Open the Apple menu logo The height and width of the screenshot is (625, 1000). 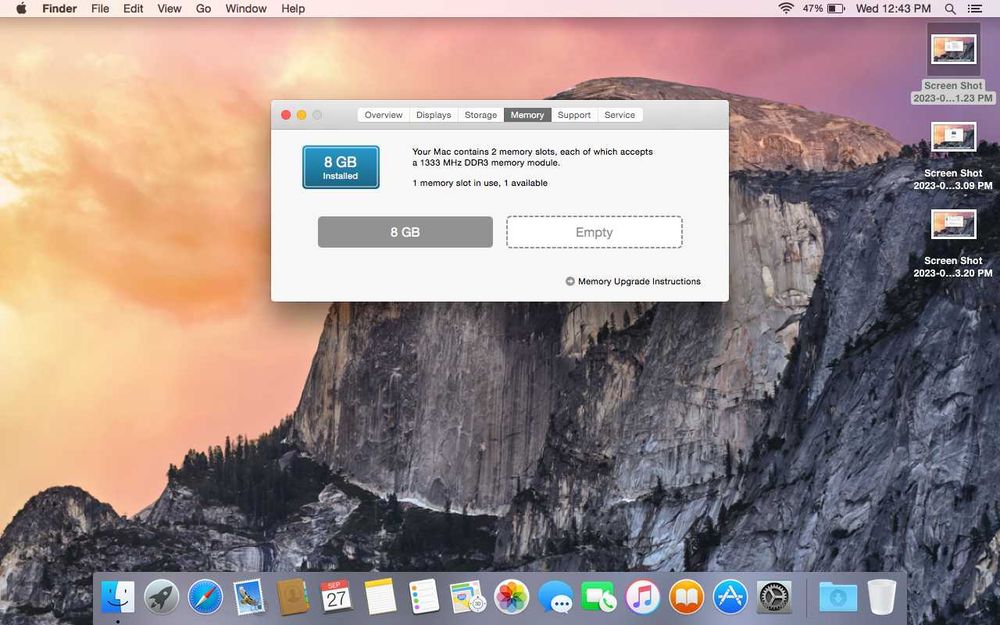click(x=21, y=8)
